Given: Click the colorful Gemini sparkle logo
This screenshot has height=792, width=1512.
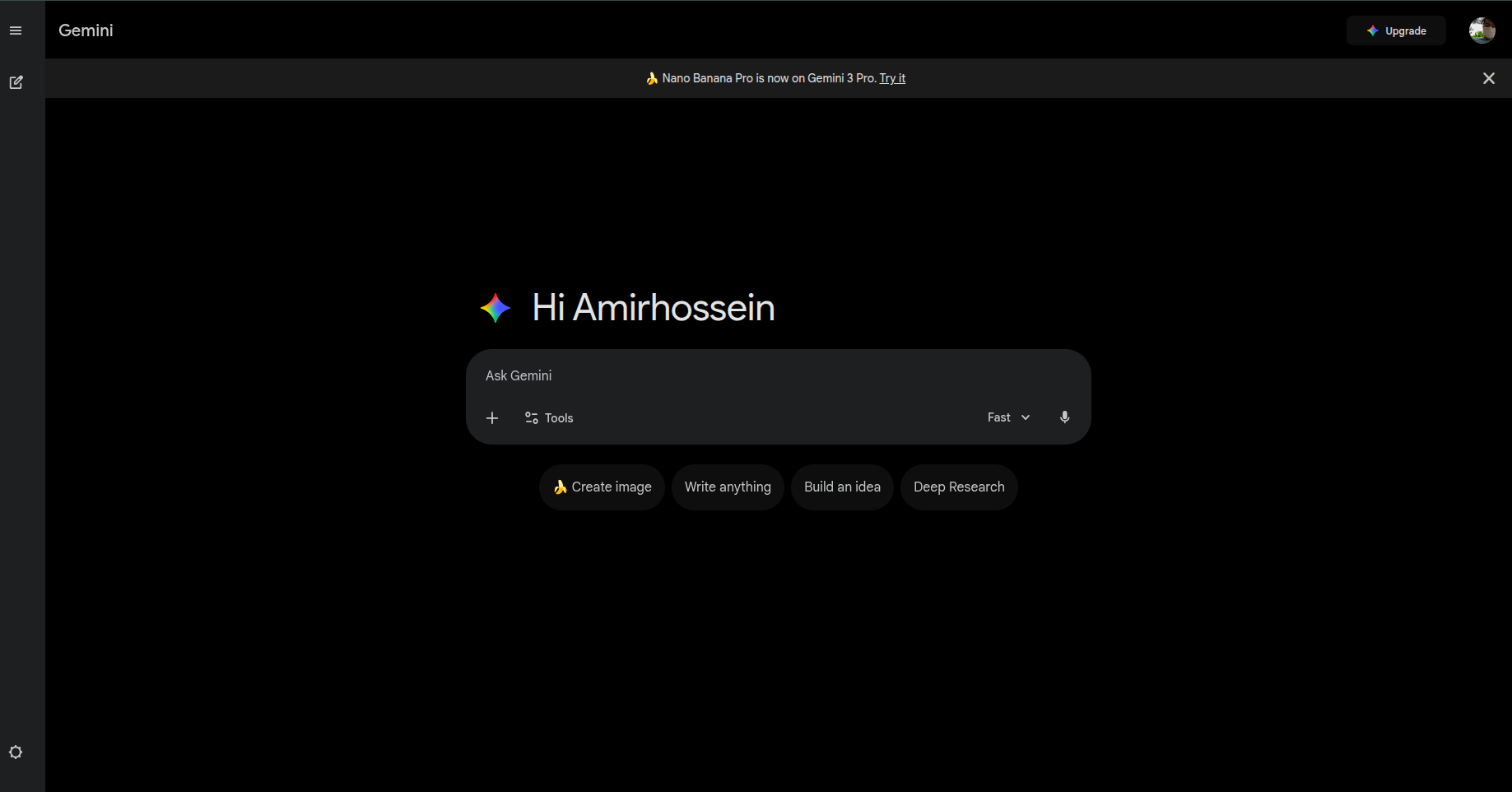Looking at the screenshot, I should coord(495,308).
